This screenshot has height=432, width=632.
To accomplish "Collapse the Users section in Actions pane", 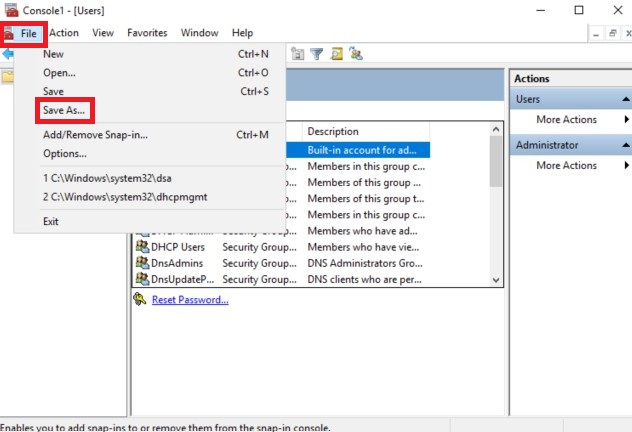I will tap(625, 99).
